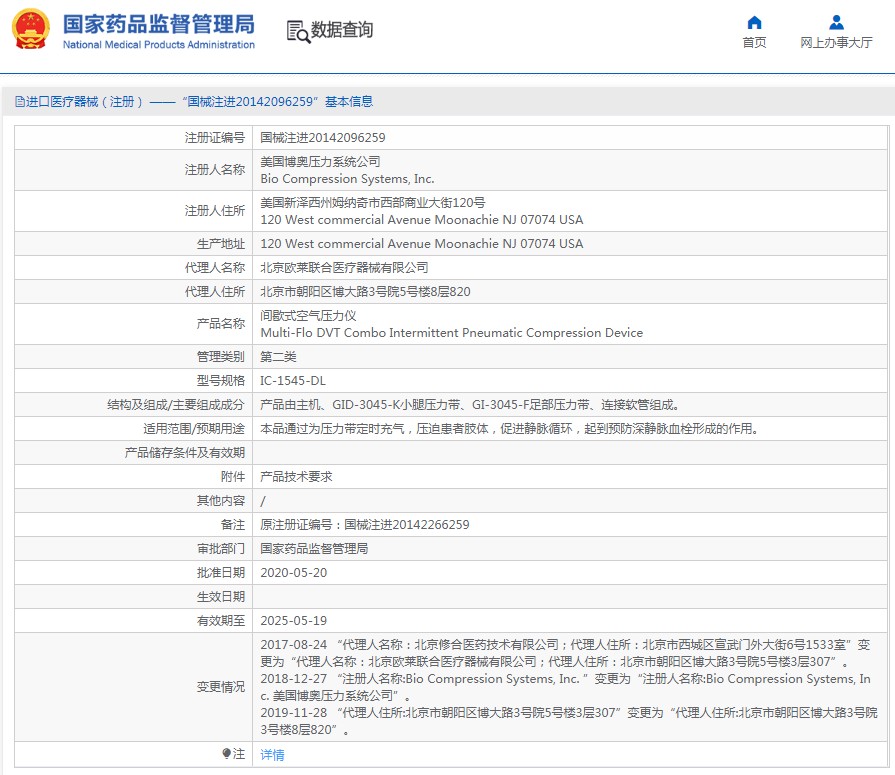
Task: Open the home page house icon
Action: [754, 23]
